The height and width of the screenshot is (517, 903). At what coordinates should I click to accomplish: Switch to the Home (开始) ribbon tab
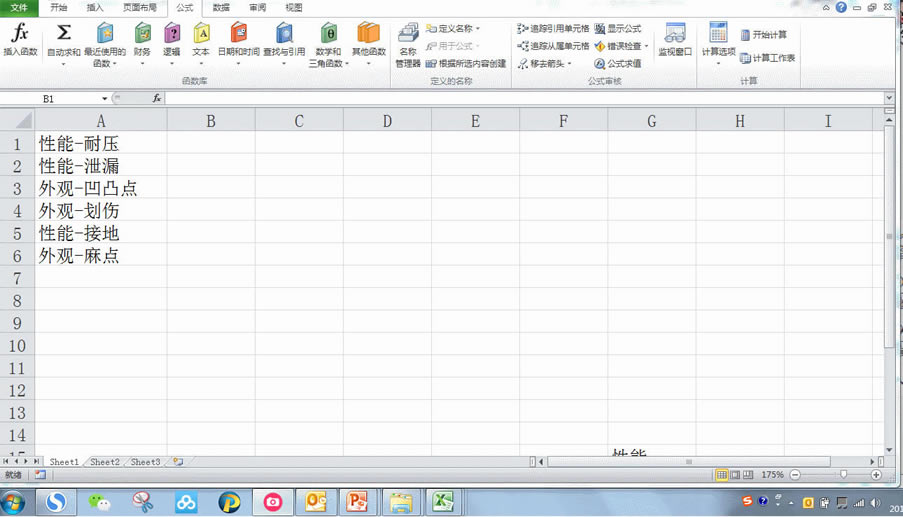pos(58,7)
